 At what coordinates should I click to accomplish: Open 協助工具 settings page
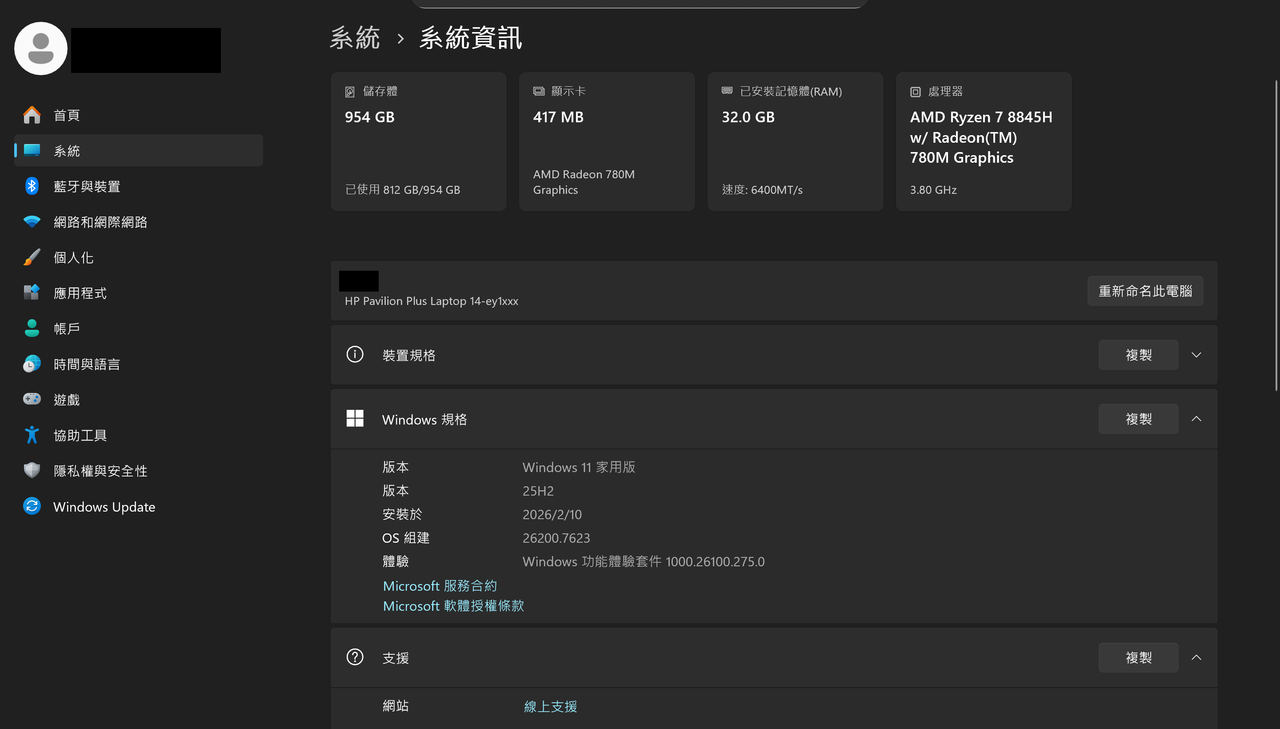[138, 435]
